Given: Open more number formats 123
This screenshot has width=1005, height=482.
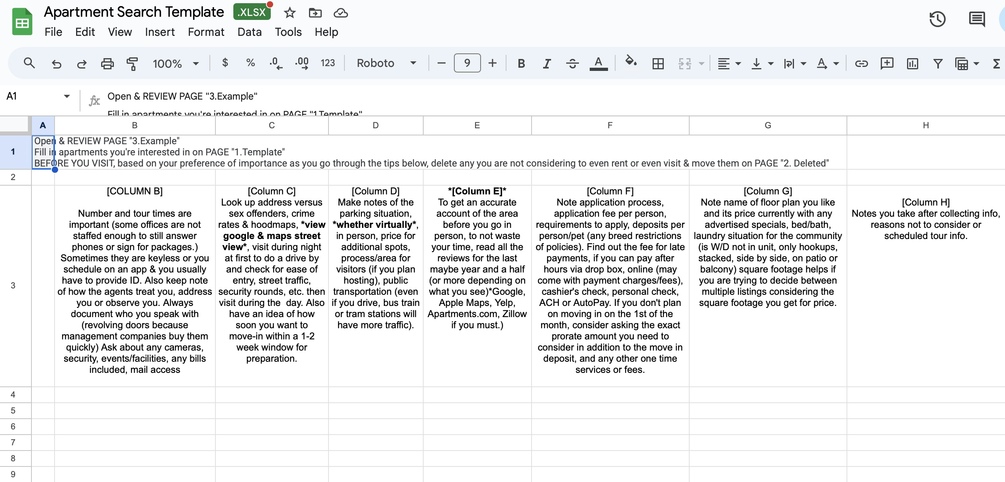Looking at the screenshot, I should tap(328, 63).
